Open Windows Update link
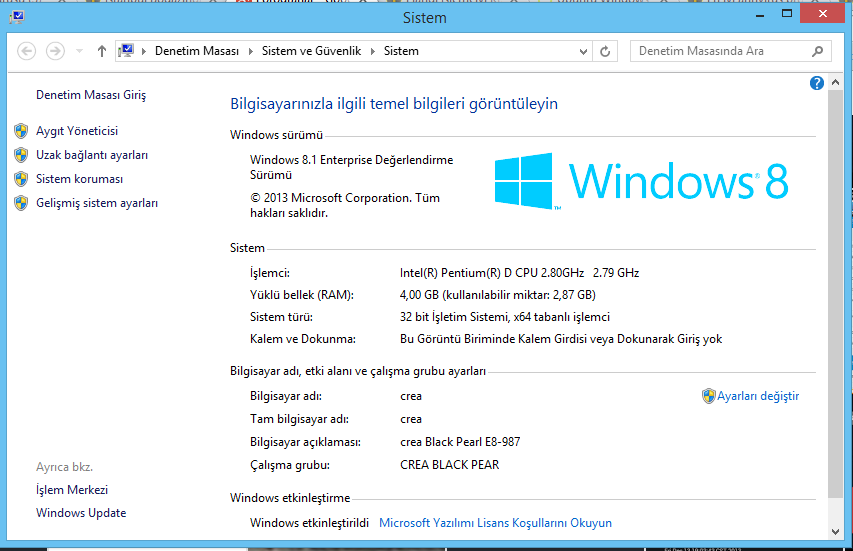The height and width of the screenshot is (551, 853). (81, 513)
